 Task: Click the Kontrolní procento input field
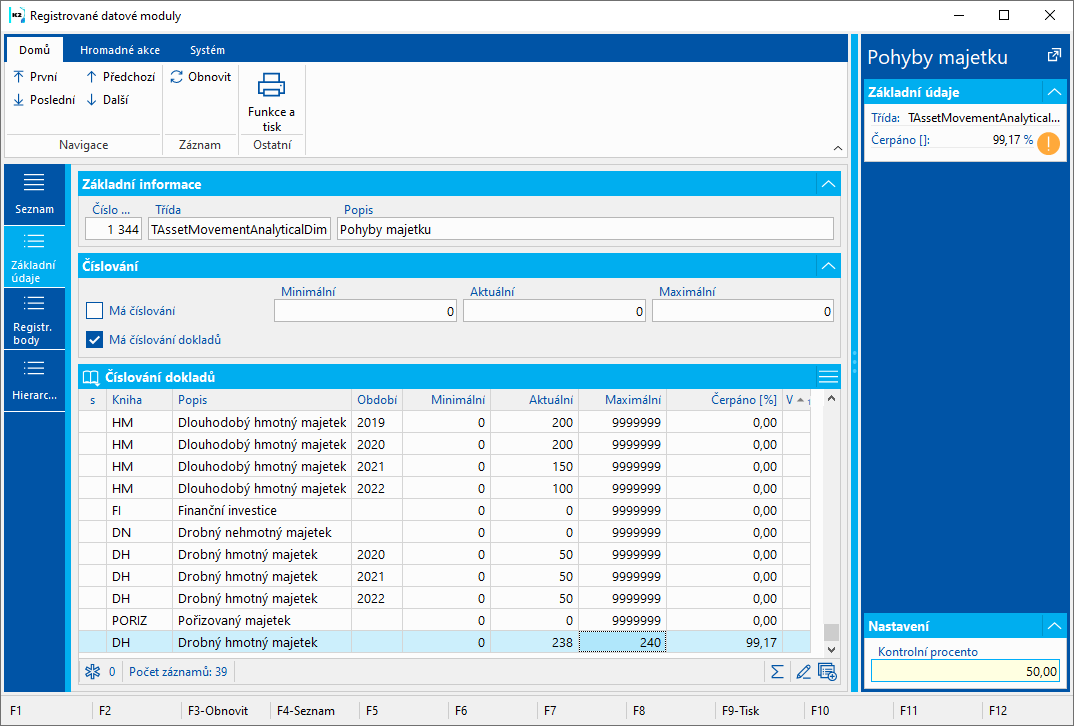coord(965,672)
